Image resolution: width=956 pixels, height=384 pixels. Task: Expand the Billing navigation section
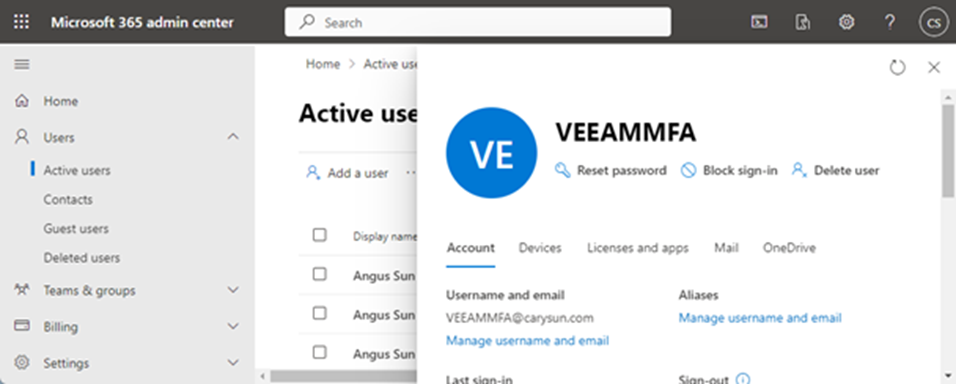[x=233, y=327]
